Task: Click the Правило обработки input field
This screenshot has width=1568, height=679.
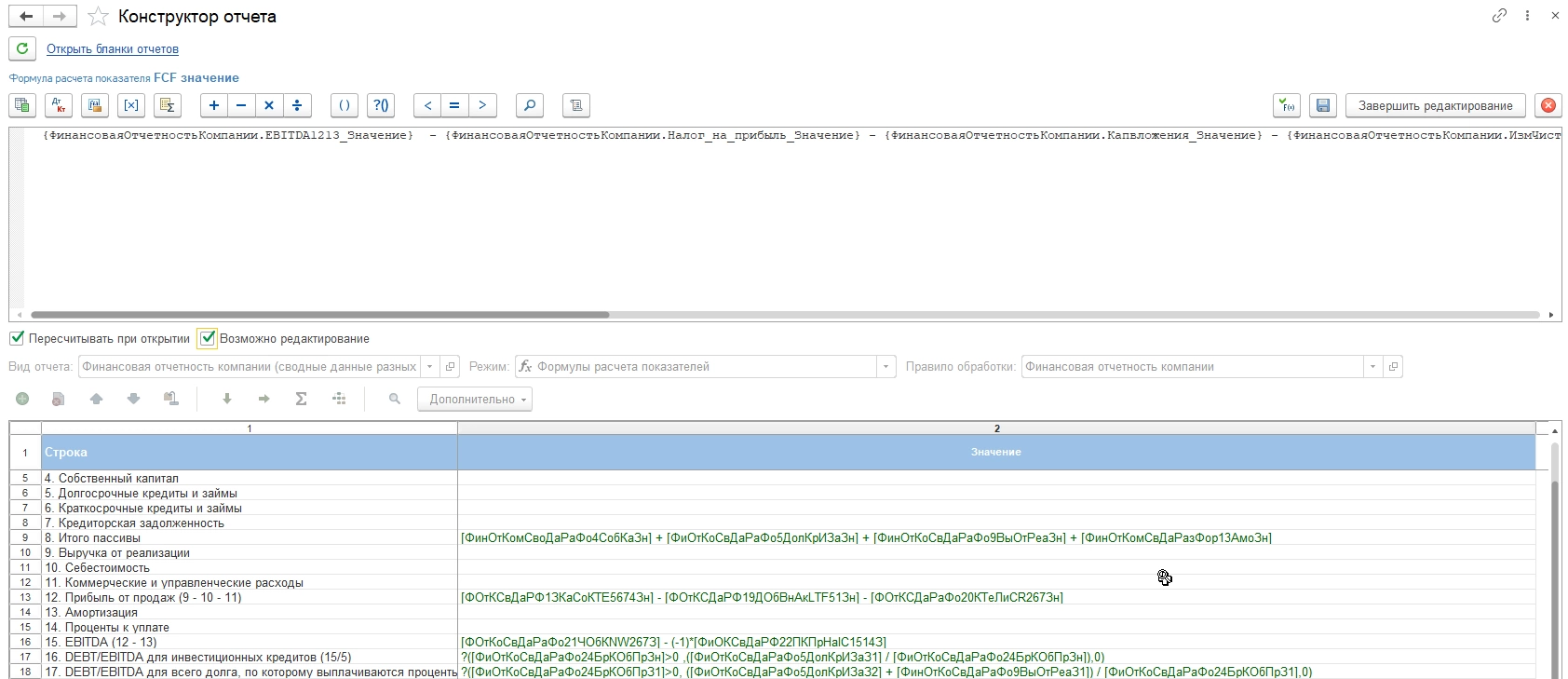Action: click(1192, 367)
